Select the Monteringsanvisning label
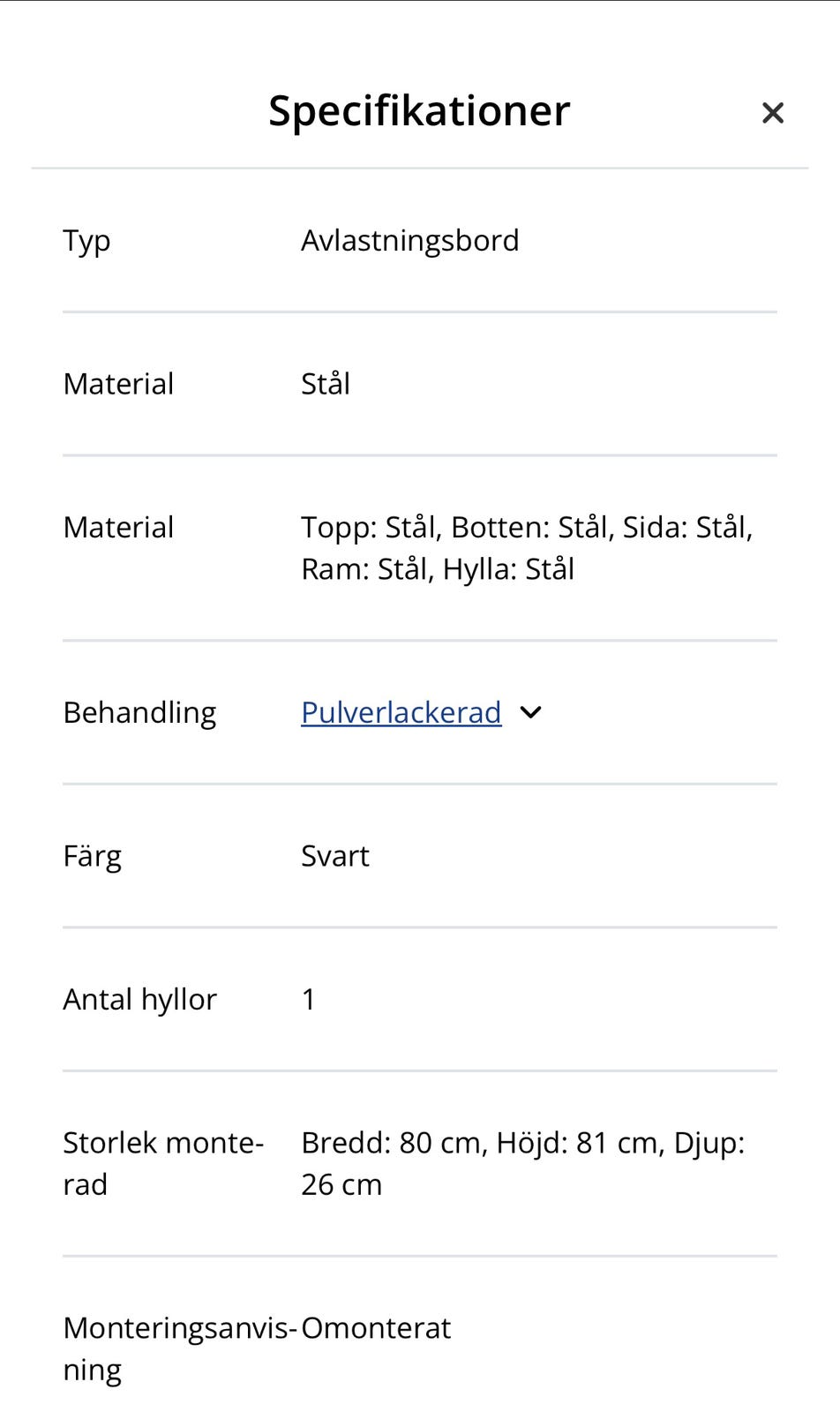 (181, 1348)
